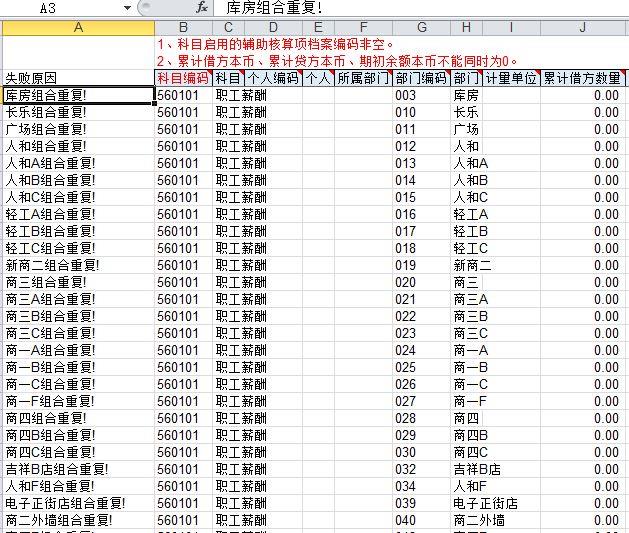Screen dimensions: 629x533
Task: Click the 所属部门 header cell
Action: 363,78
